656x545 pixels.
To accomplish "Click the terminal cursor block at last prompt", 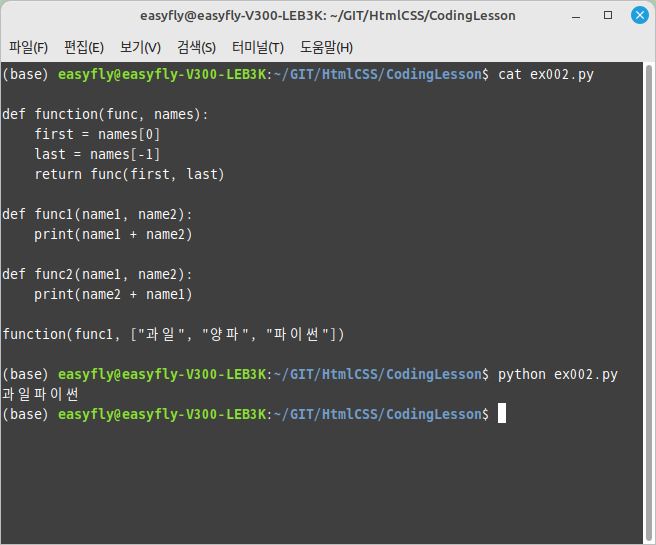I will coord(502,413).
